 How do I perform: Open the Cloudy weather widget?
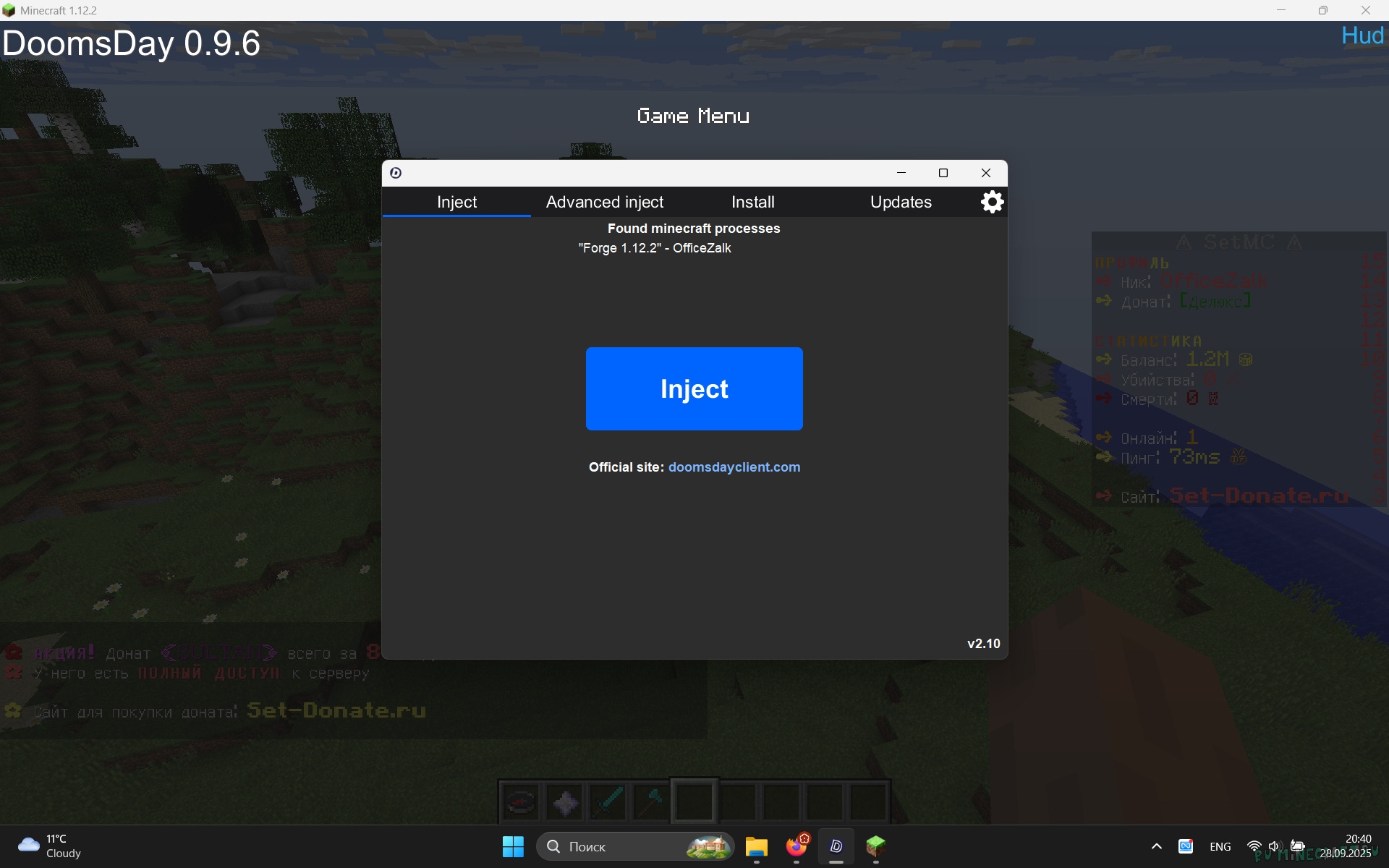[49, 846]
